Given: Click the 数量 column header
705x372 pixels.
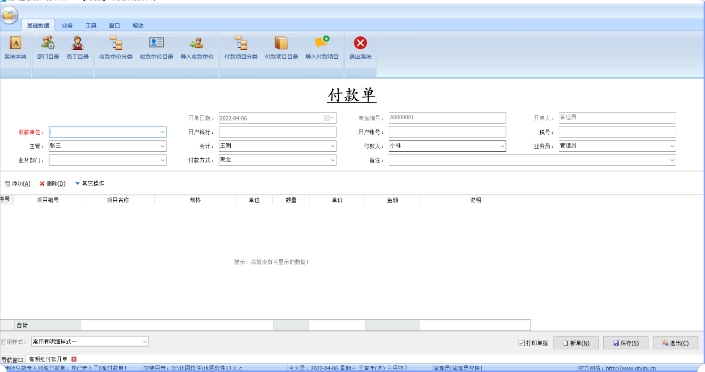Looking at the screenshot, I should click(291, 200).
